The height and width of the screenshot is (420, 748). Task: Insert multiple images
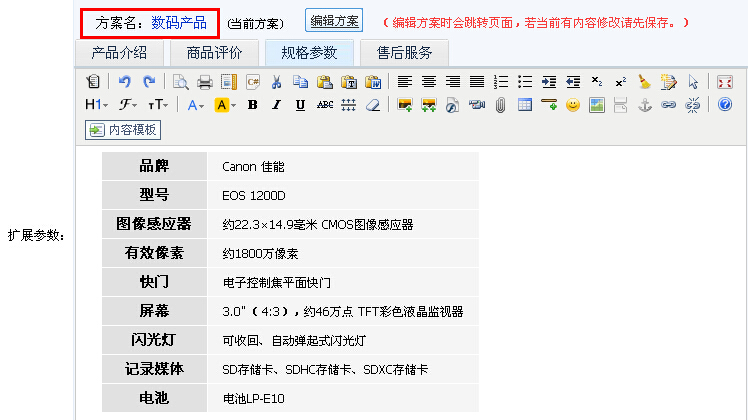[428, 105]
